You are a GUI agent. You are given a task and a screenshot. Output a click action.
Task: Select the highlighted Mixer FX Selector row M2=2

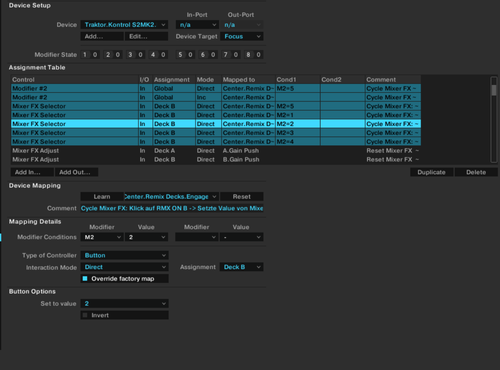coord(216,124)
